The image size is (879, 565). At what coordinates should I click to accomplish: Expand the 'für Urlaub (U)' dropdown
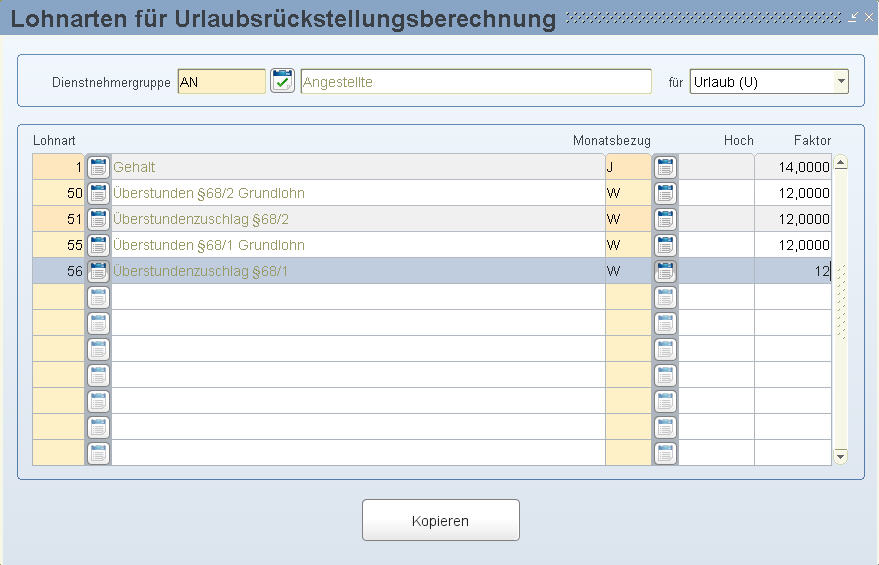pyautogui.click(x=840, y=81)
